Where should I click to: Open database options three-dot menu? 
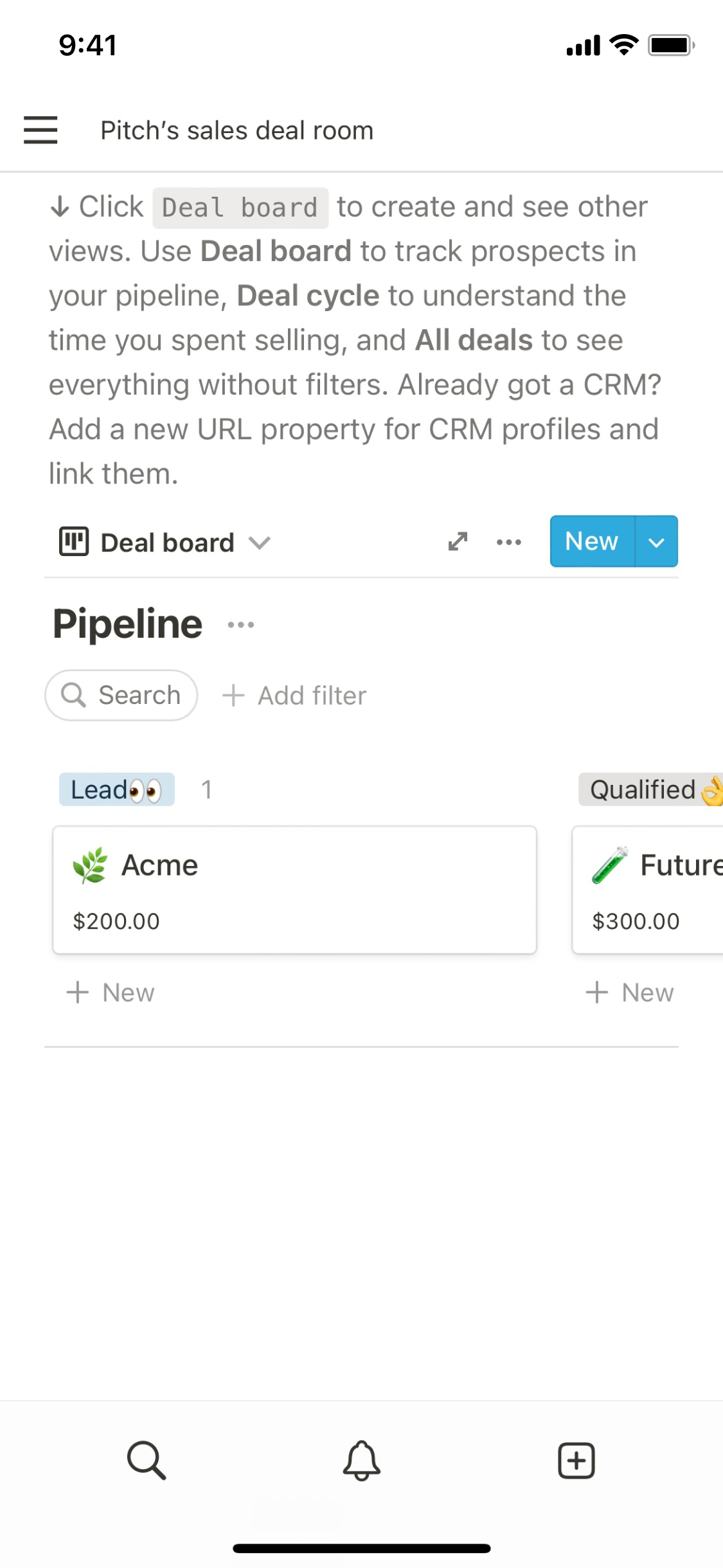(x=509, y=542)
